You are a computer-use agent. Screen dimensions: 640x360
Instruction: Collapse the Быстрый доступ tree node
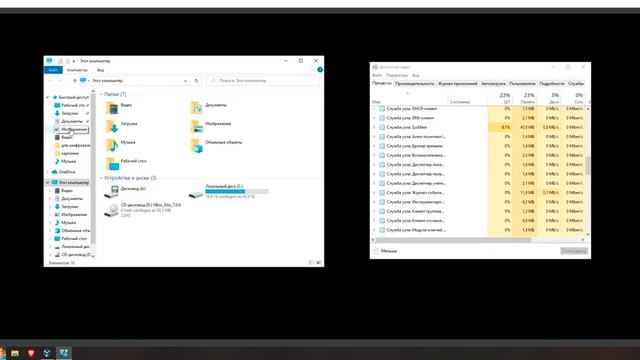click(x=48, y=97)
